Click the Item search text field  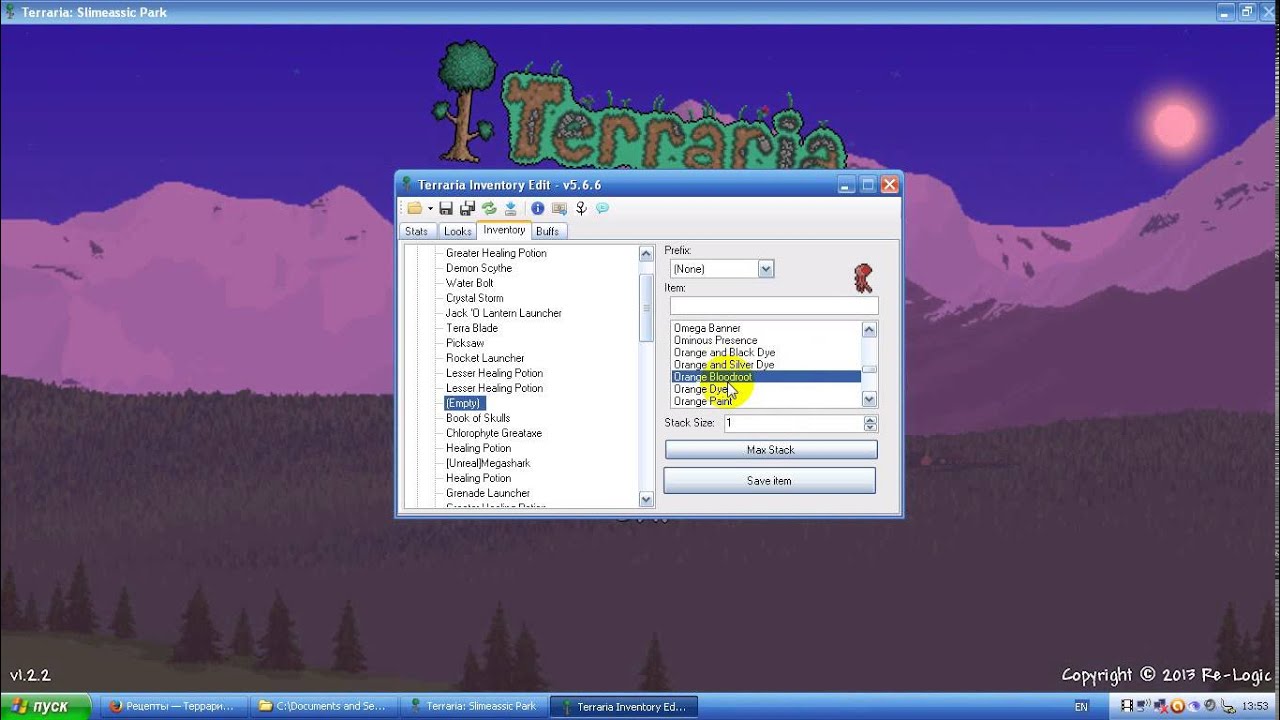(773, 305)
